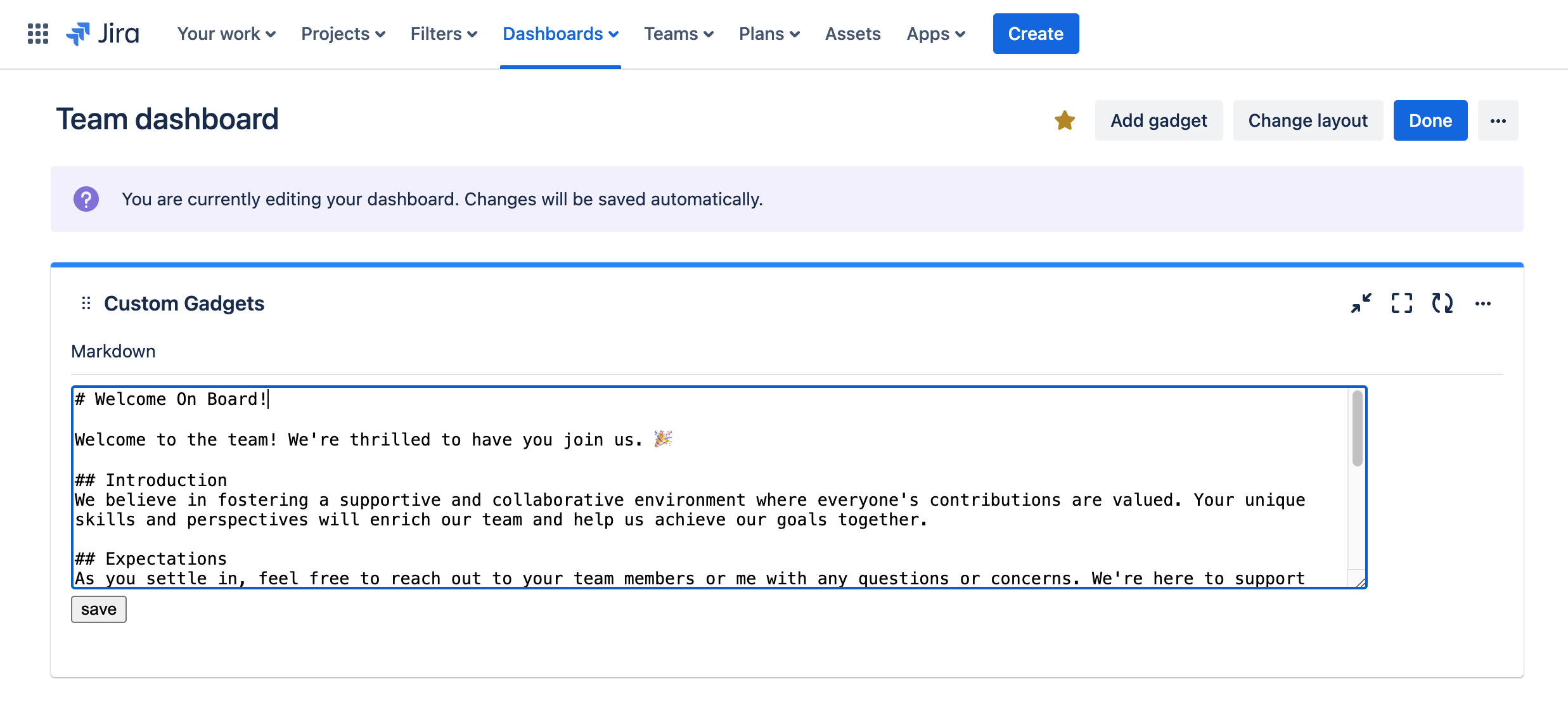Maximize the Custom Gadgets gadget

[1401, 304]
